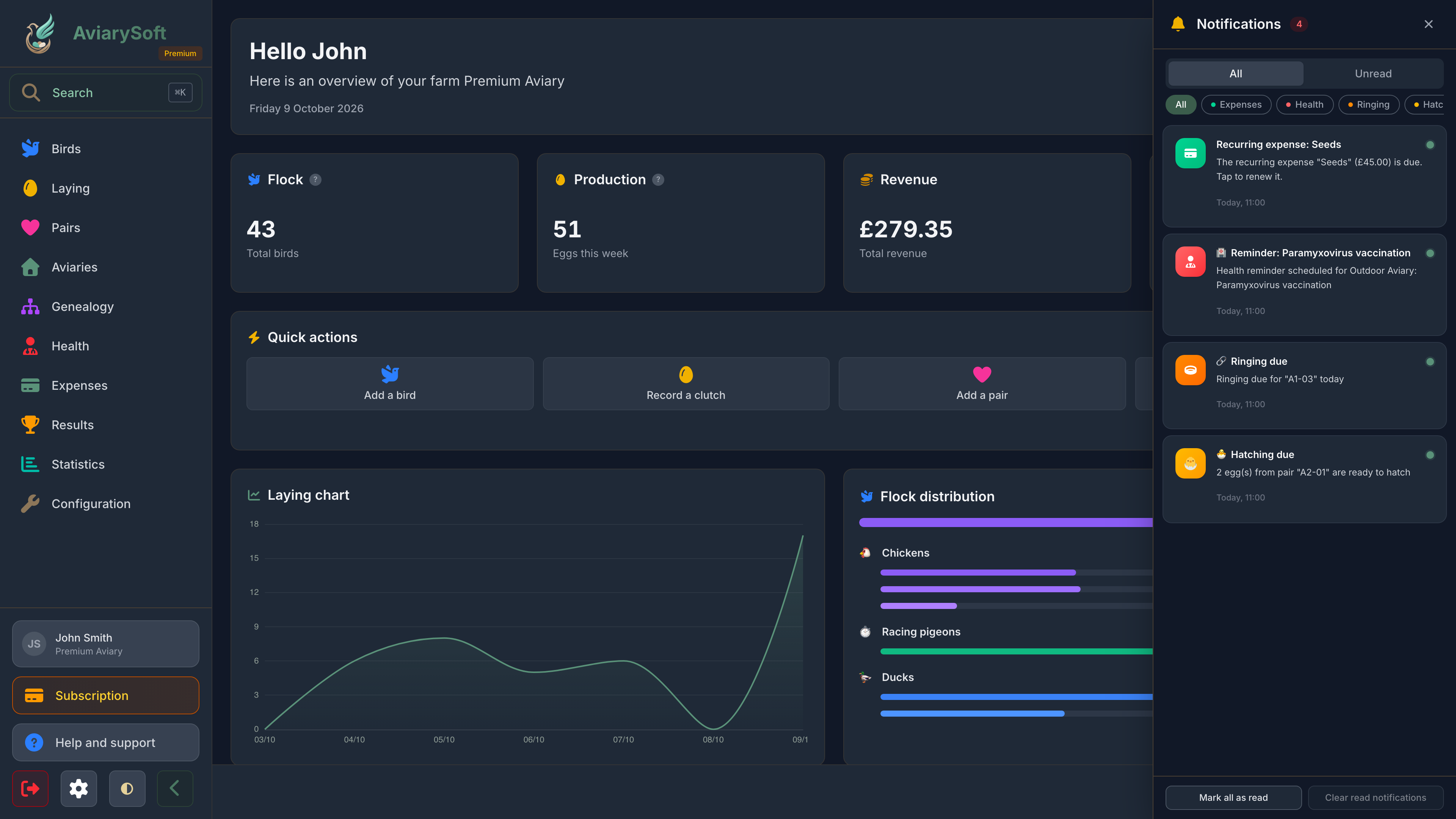Viewport: 1456px width, 819px height.
Task: Click the red logout icon button
Action: [x=30, y=788]
